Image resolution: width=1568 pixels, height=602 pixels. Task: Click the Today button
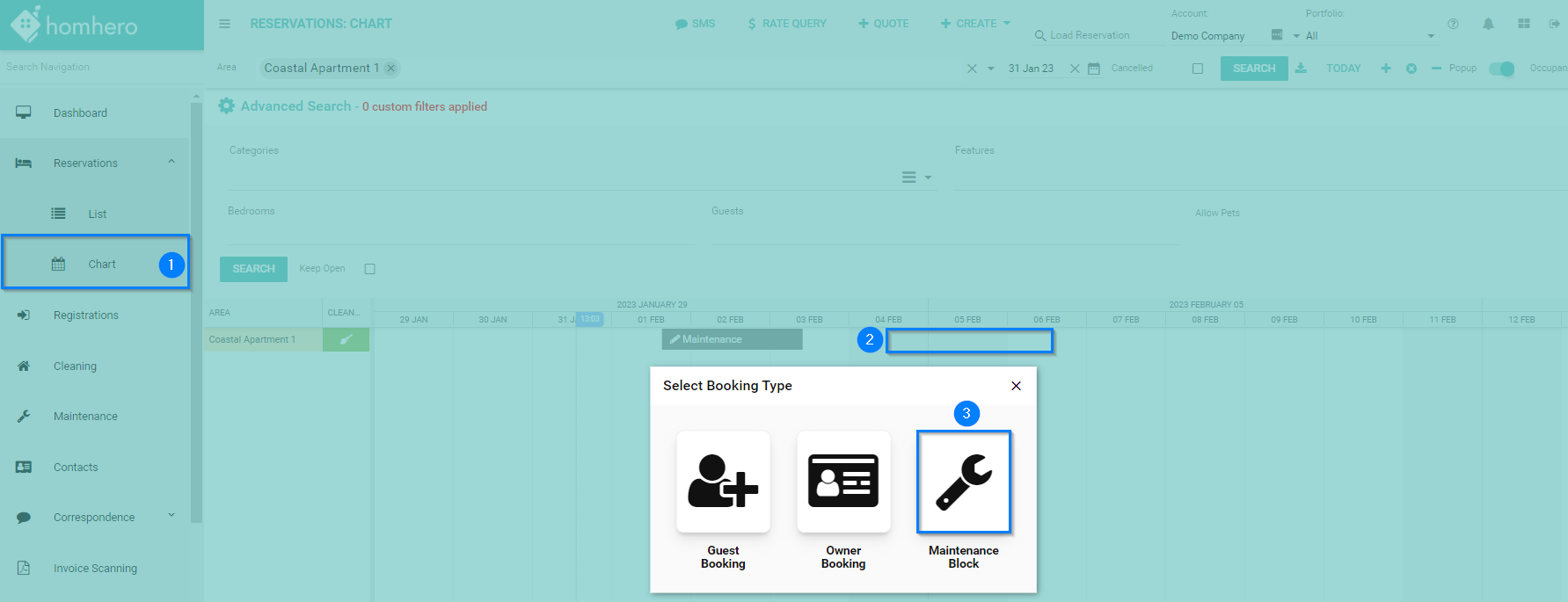click(x=1343, y=69)
